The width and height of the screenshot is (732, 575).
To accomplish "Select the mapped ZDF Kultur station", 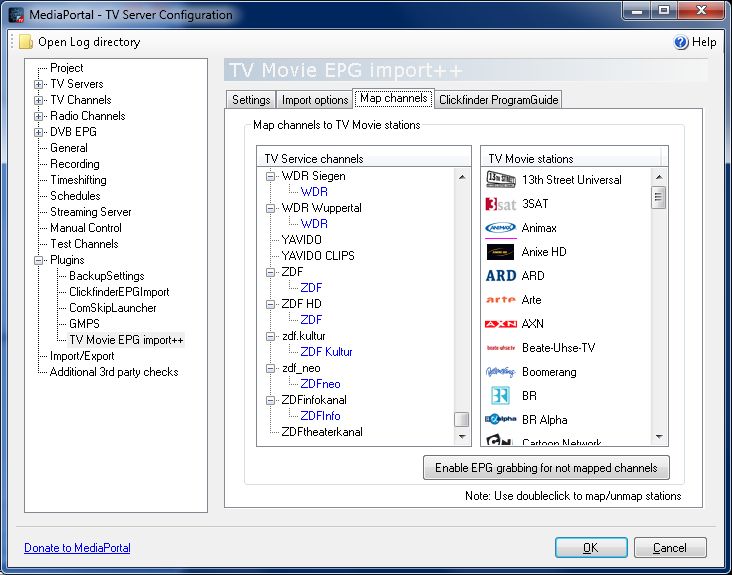I will [326, 352].
